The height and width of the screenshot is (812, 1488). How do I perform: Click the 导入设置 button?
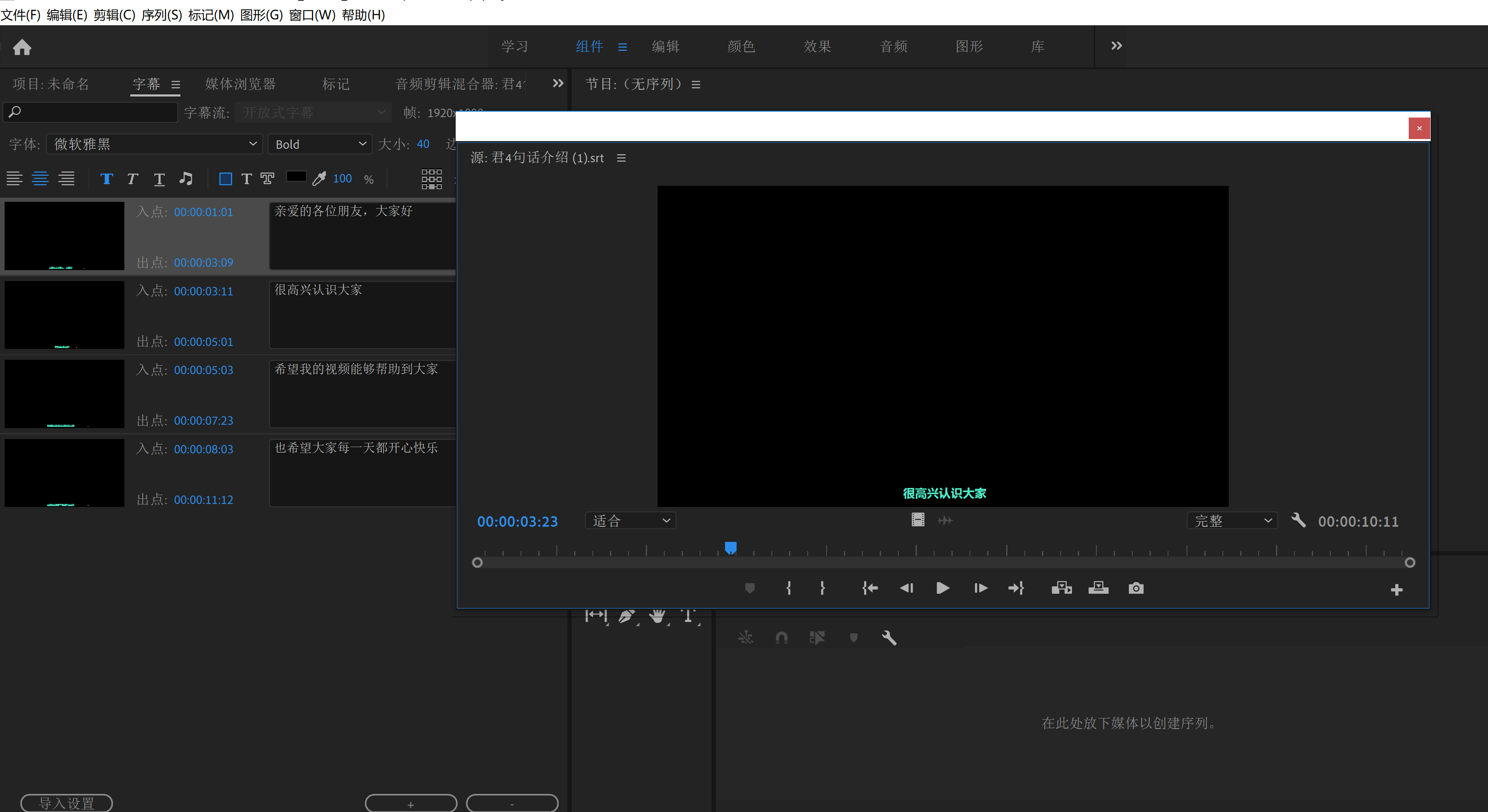tap(67, 803)
